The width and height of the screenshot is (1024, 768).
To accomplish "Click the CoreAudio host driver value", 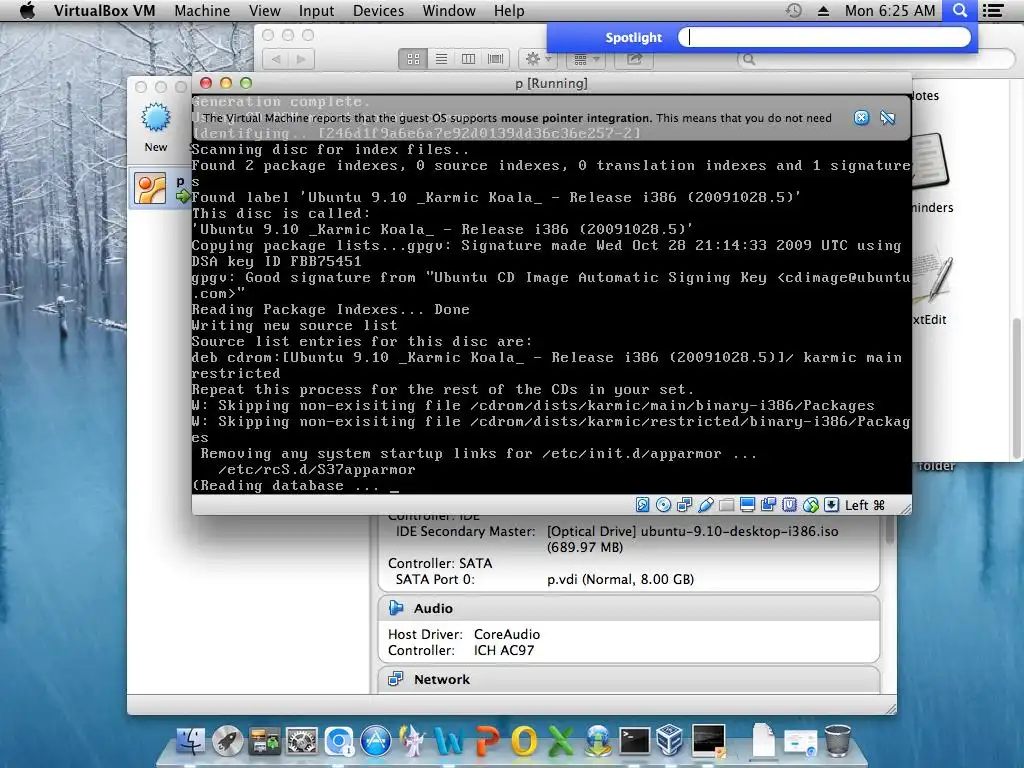I will click(x=507, y=634).
